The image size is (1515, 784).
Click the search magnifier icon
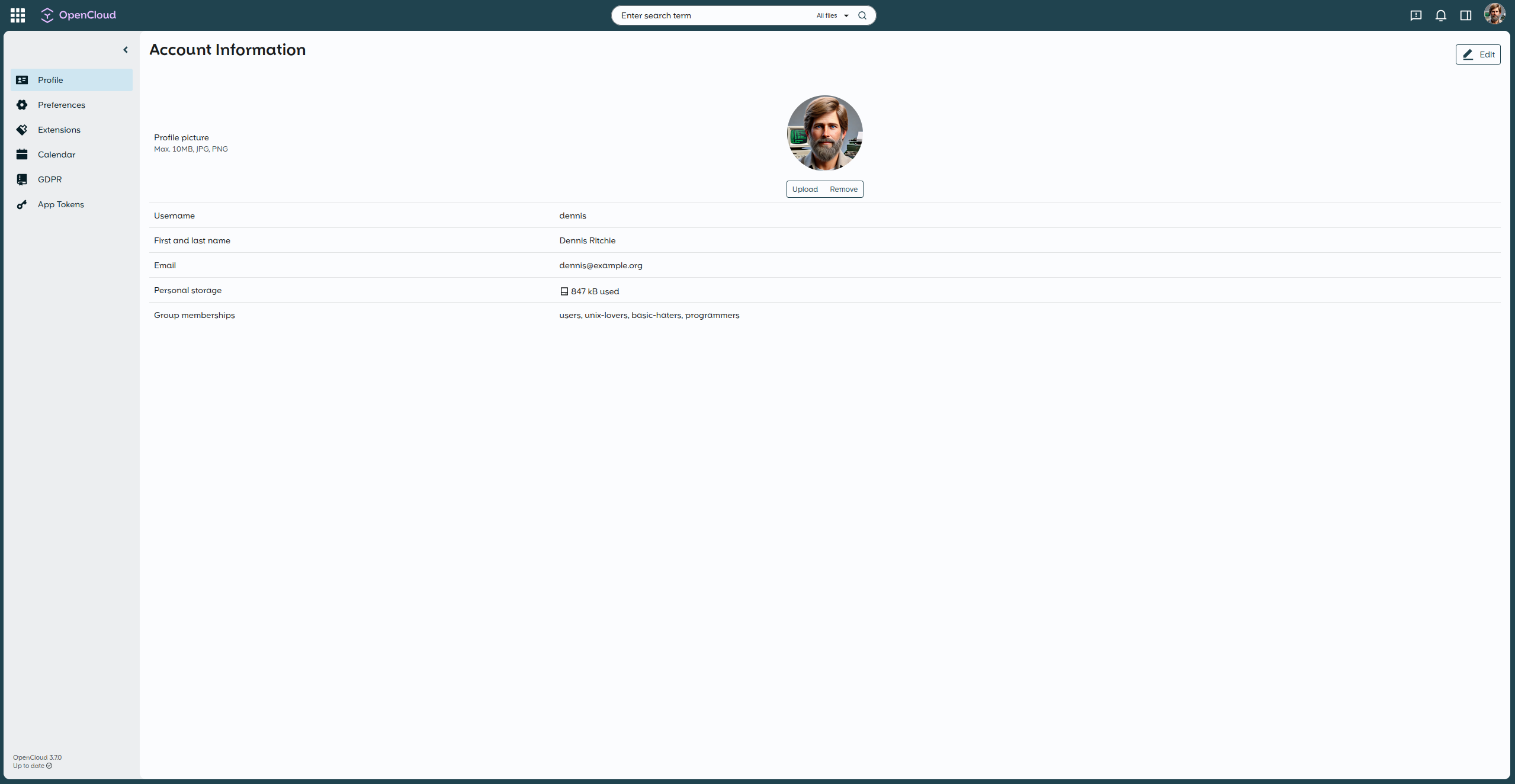862,15
